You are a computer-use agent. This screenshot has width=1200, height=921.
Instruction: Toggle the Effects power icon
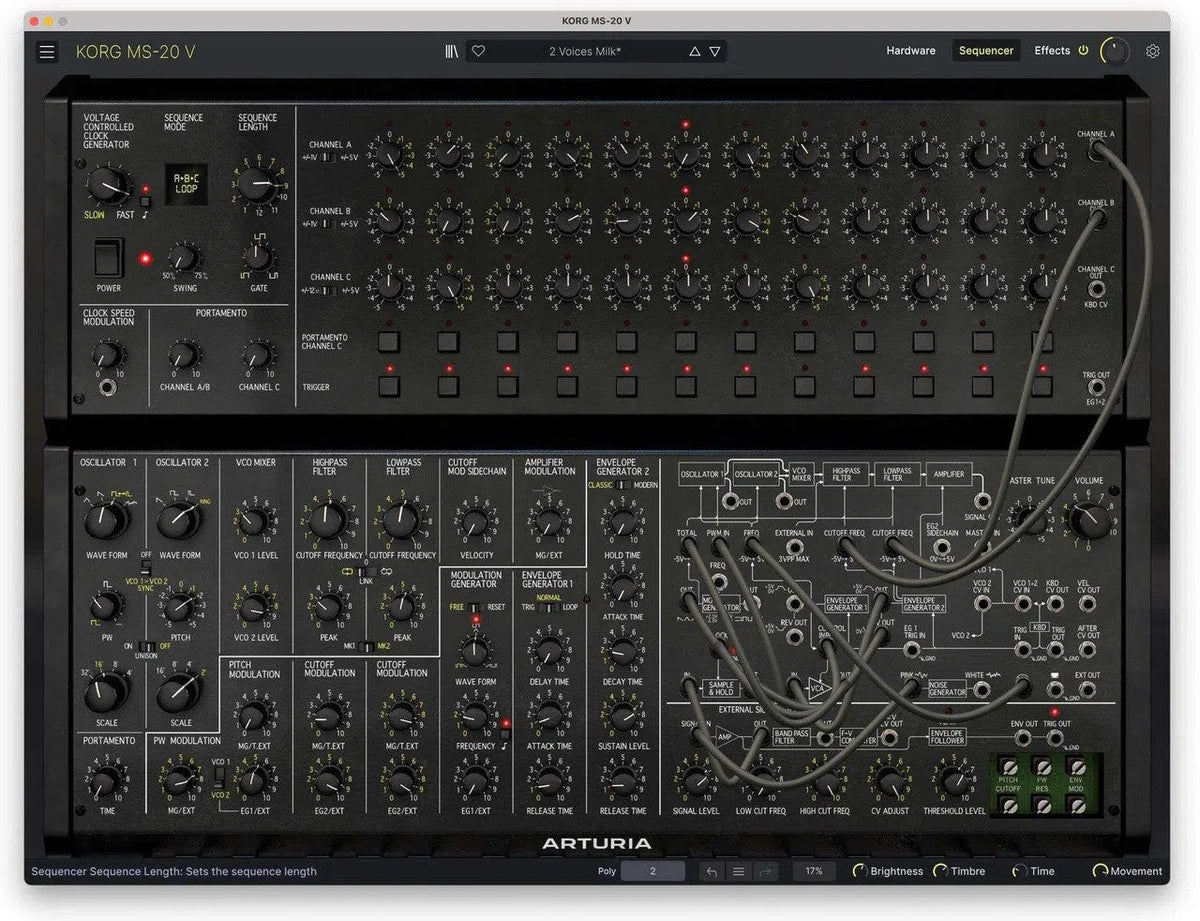tap(1083, 50)
